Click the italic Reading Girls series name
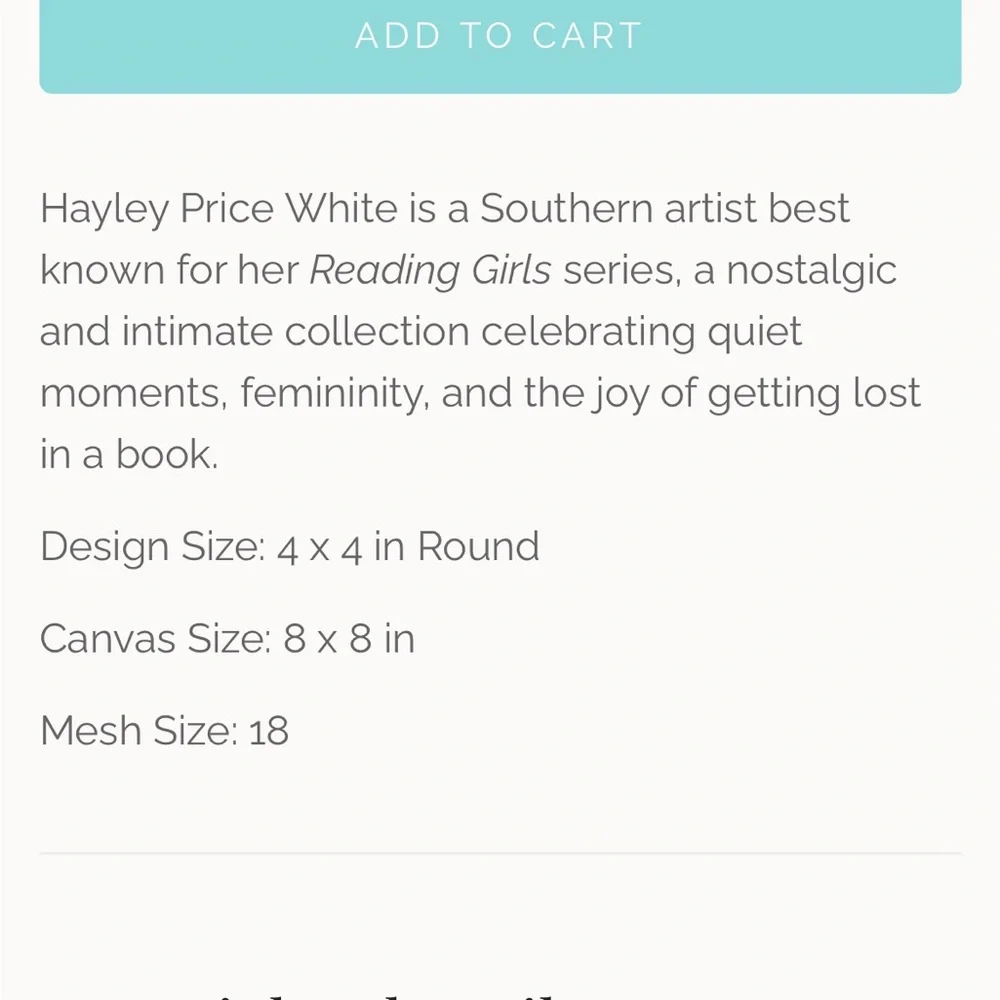 click(430, 270)
